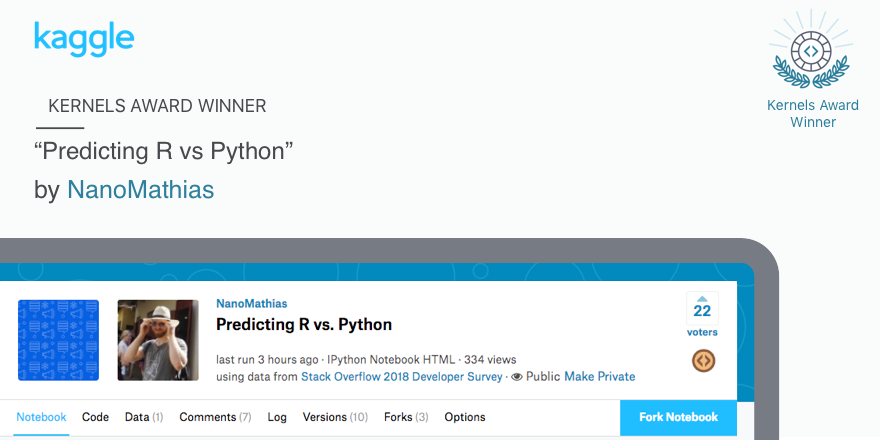Image resolution: width=880 pixels, height=440 pixels.
Task: View the Comments (7) tab
Action: 215,417
